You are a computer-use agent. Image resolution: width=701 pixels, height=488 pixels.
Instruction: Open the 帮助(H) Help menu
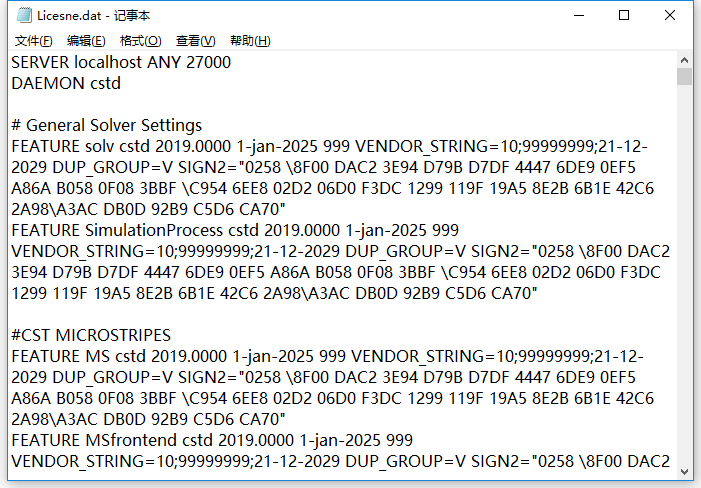click(x=250, y=41)
